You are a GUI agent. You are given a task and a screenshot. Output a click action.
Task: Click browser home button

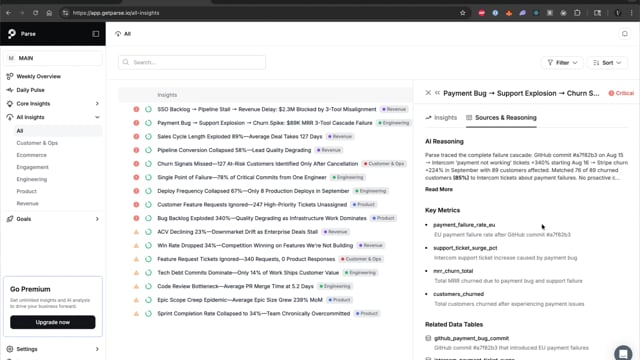(x=49, y=13)
